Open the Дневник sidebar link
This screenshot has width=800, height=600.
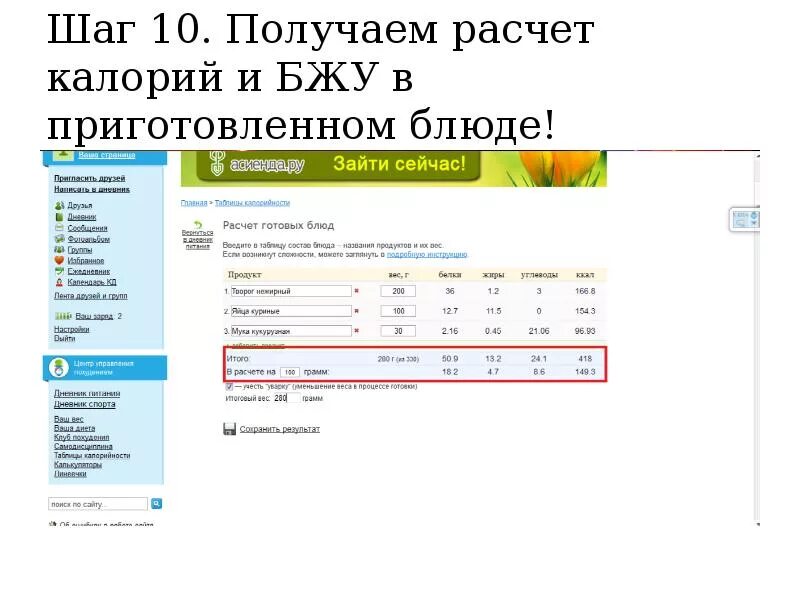click(x=82, y=217)
